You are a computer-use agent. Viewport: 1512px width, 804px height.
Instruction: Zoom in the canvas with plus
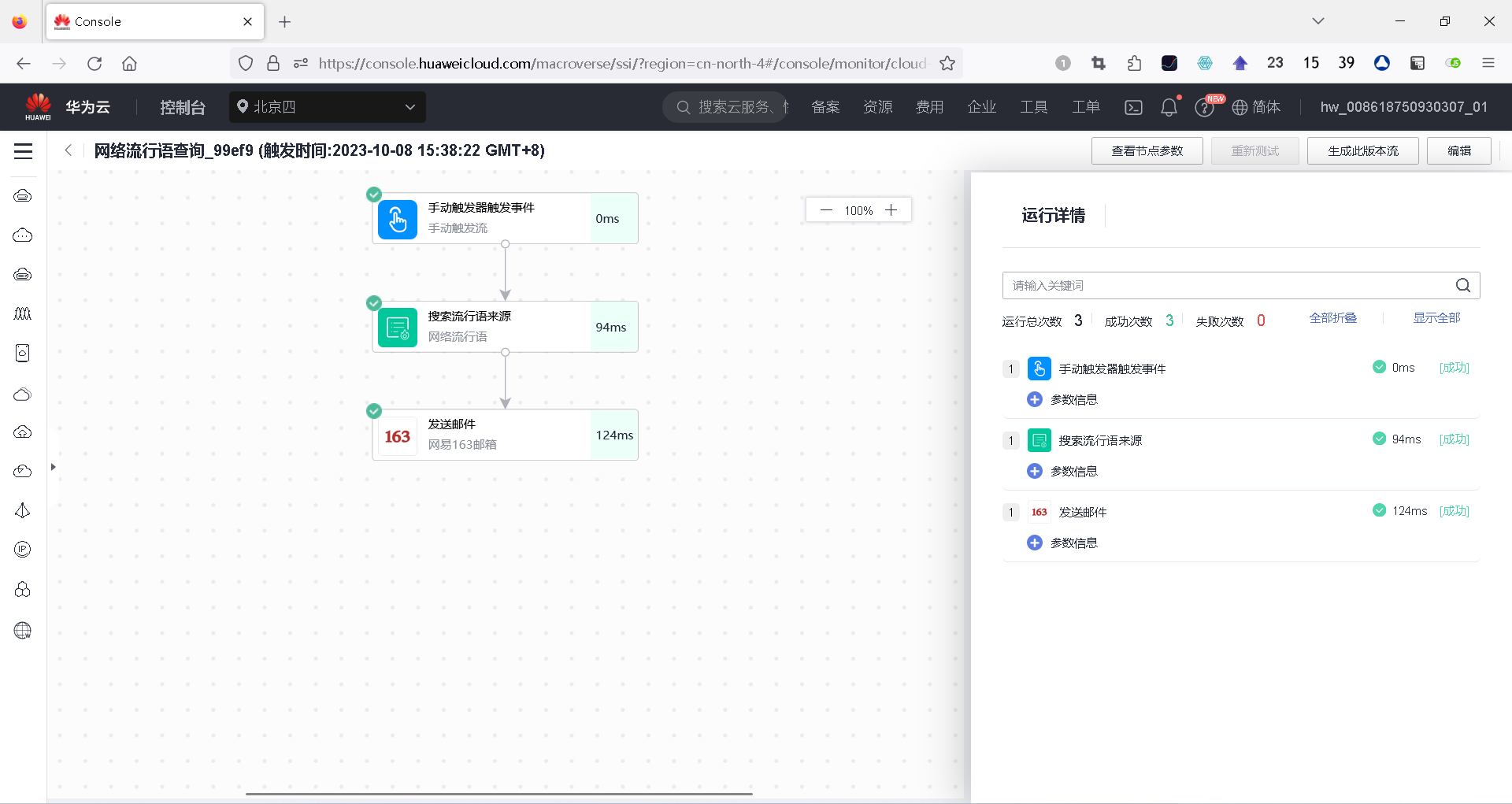pyautogui.click(x=891, y=210)
